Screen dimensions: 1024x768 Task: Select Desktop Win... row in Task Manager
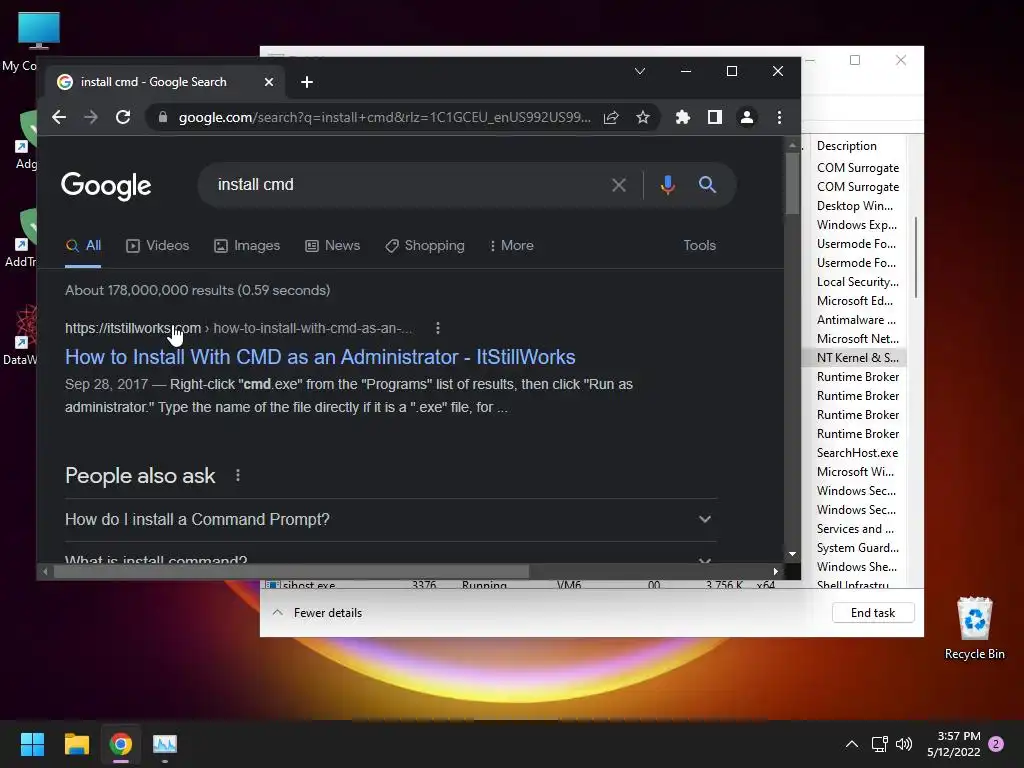(855, 206)
